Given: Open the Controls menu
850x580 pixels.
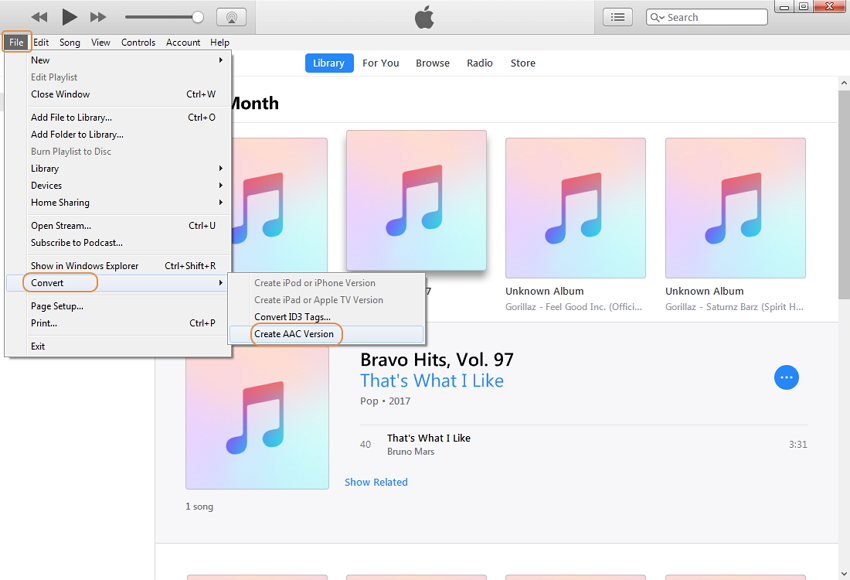Looking at the screenshot, I should [138, 43].
